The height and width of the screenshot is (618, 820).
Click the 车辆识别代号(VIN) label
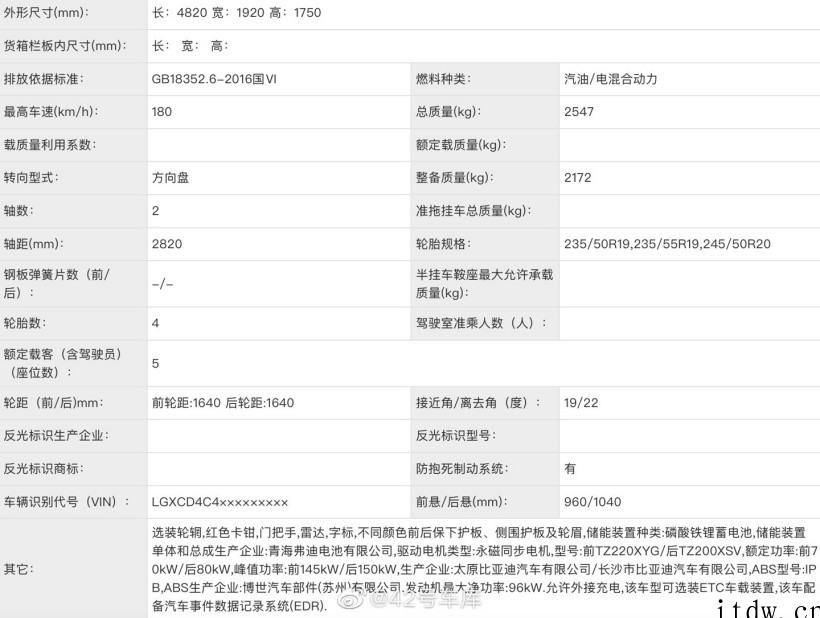tap(66, 502)
